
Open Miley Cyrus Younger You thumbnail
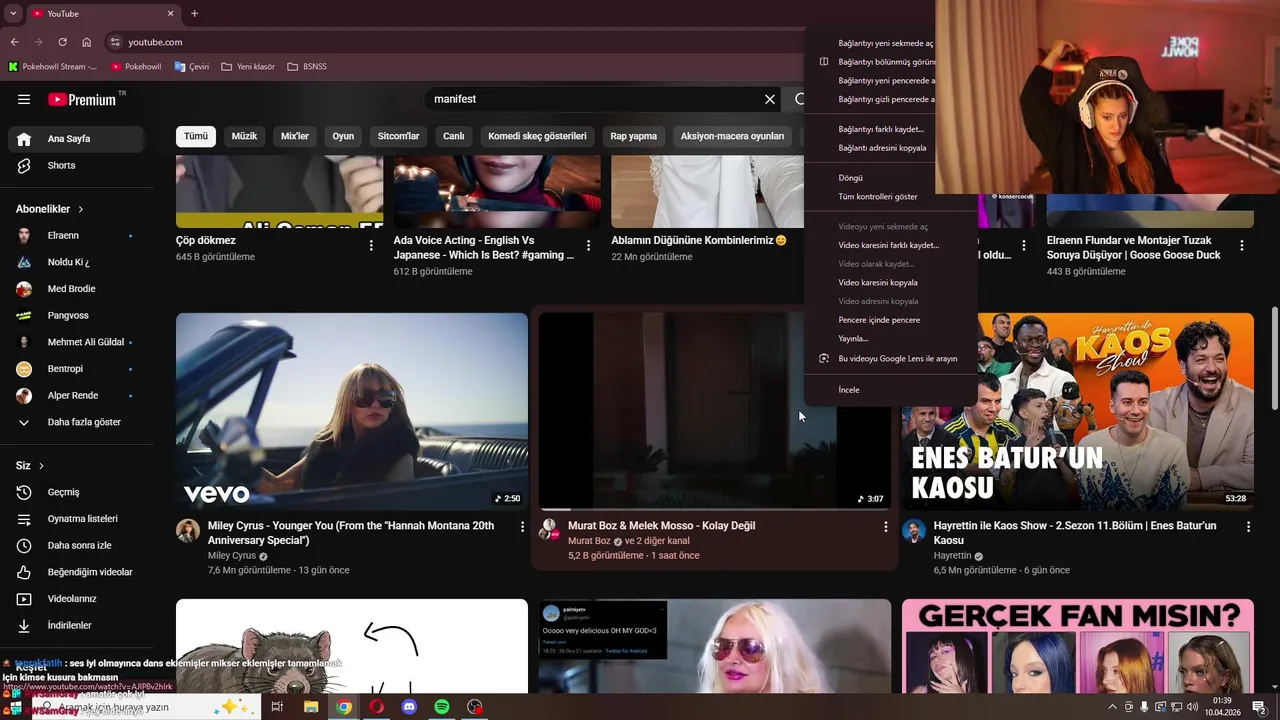pyautogui.click(x=352, y=412)
